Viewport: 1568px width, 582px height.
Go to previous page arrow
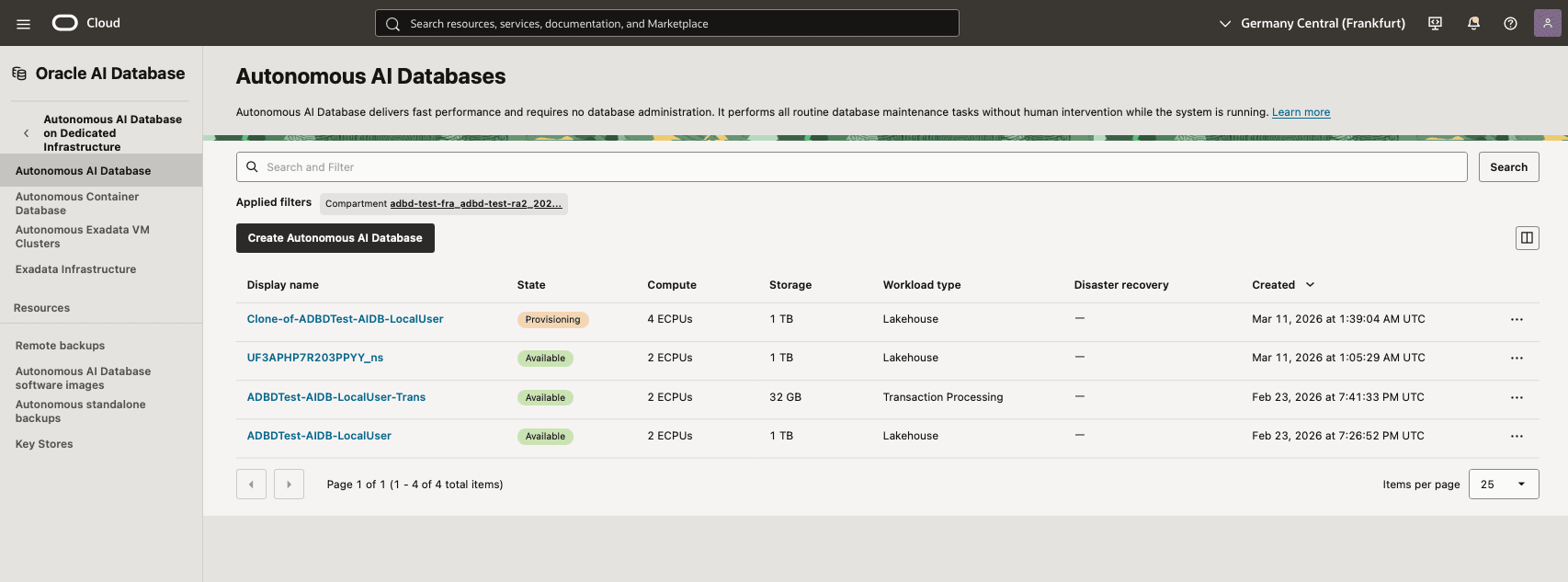[x=251, y=485]
